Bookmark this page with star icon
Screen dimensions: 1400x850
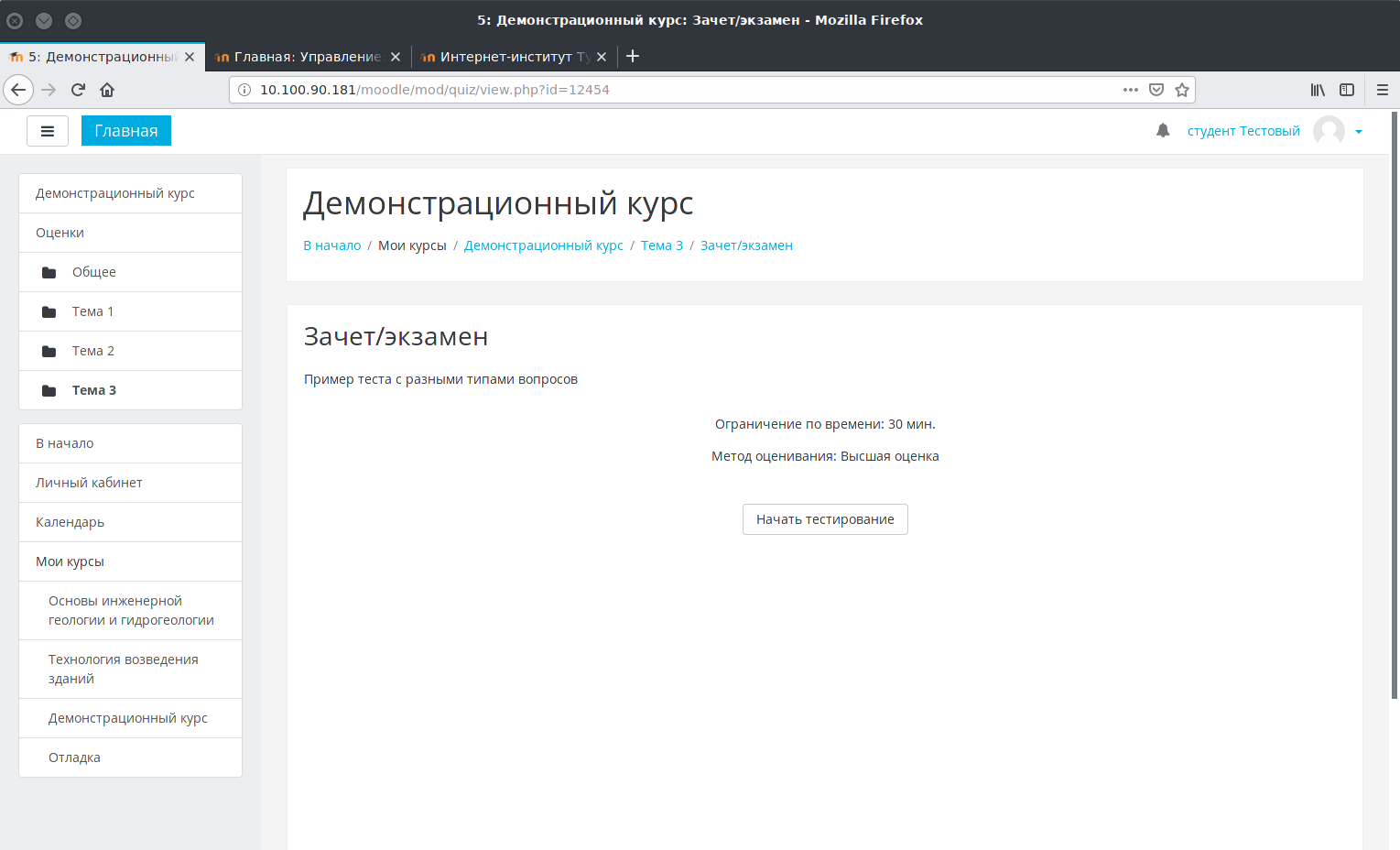(x=1182, y=90)
